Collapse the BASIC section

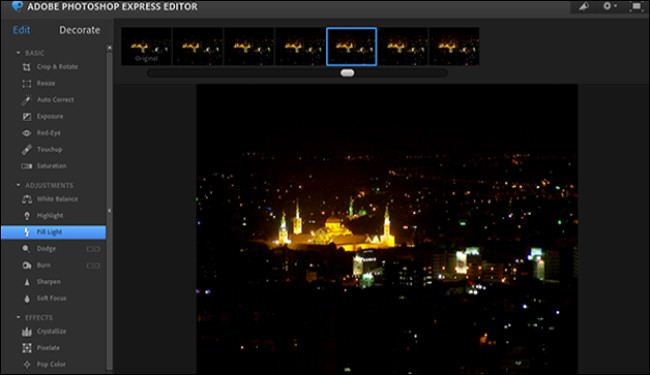point(18,53)
